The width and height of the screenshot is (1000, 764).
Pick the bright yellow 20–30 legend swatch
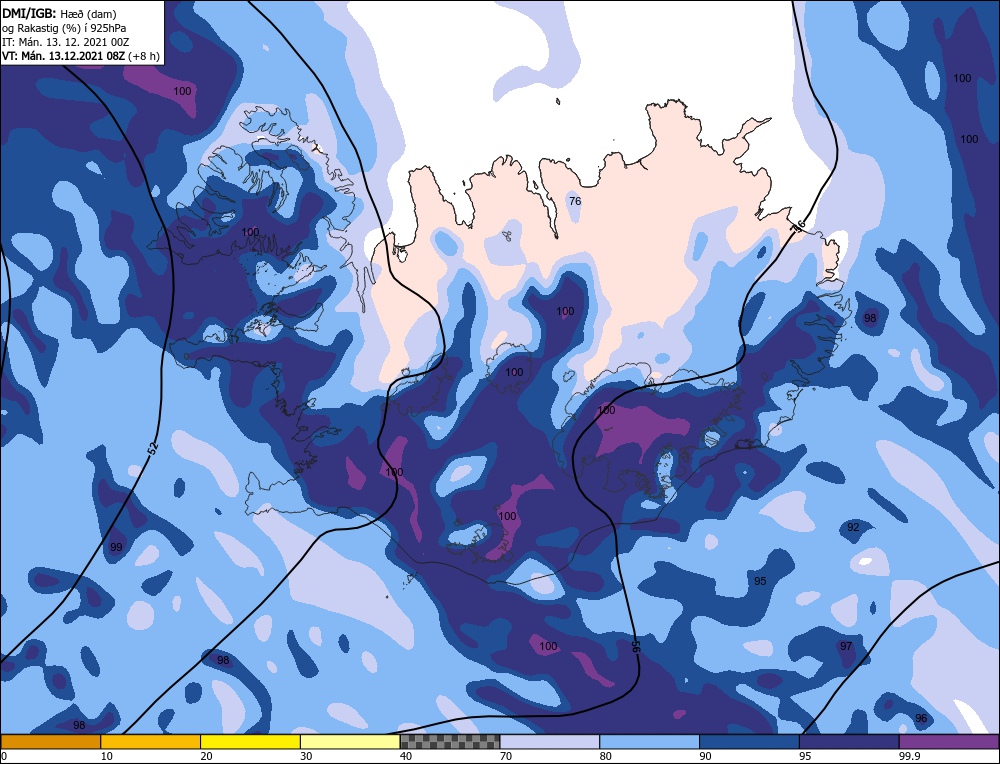pyautogui.click(x=250, y=741)
